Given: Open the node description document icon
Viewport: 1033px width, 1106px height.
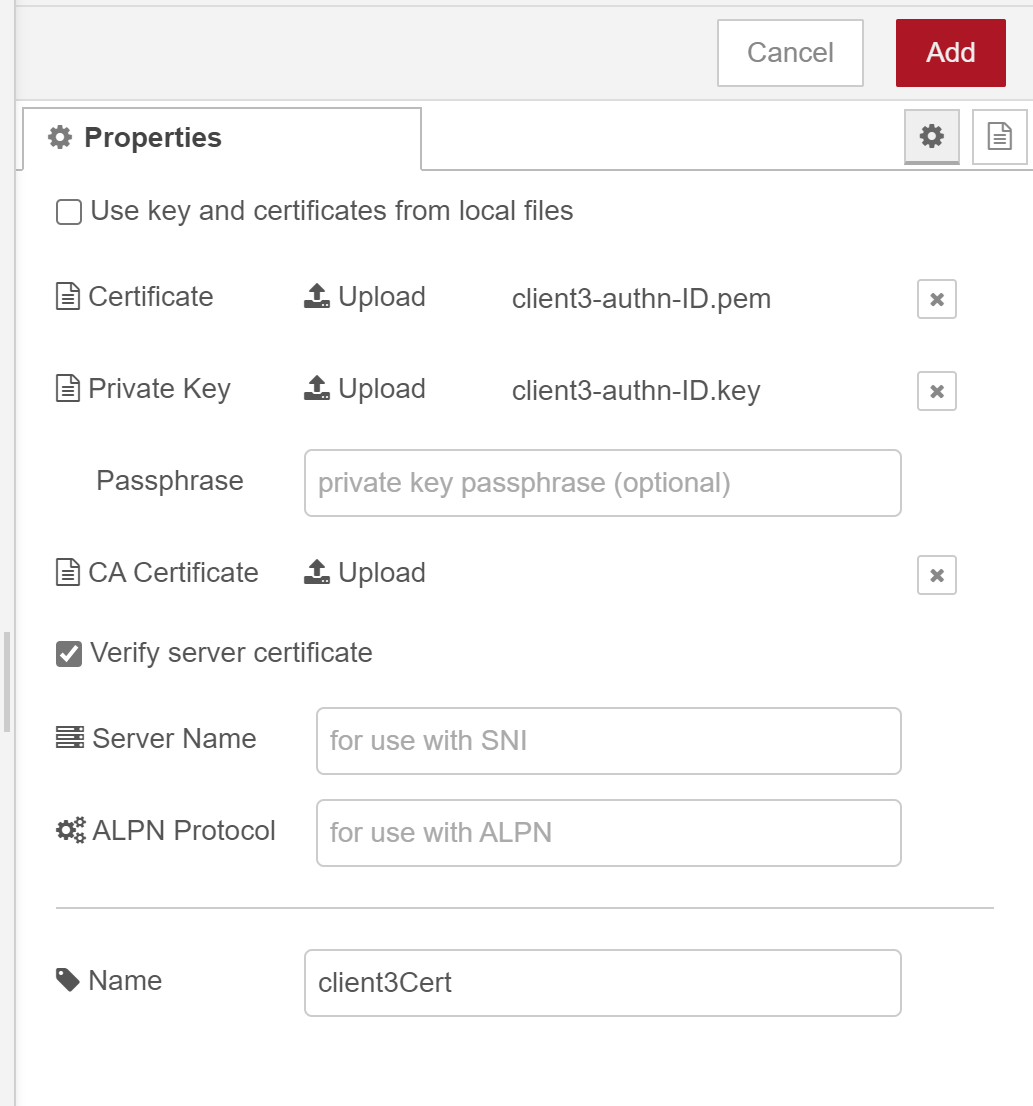Looking at the screenshot, I should coord(999,137).
